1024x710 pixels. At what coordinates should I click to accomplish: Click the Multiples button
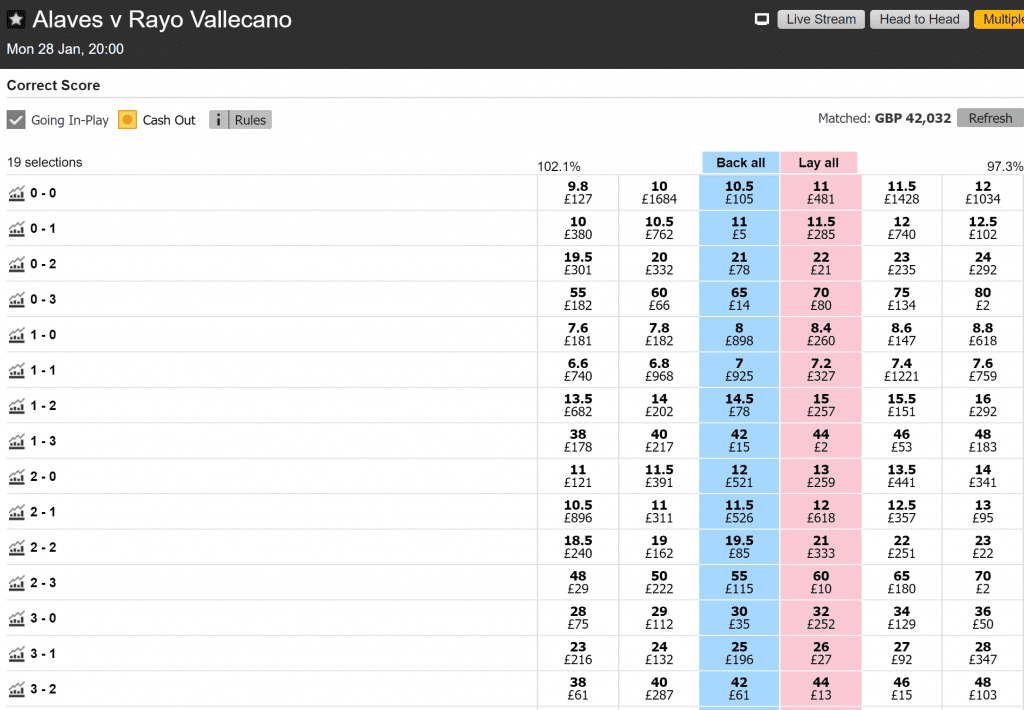tap(999, 20)
